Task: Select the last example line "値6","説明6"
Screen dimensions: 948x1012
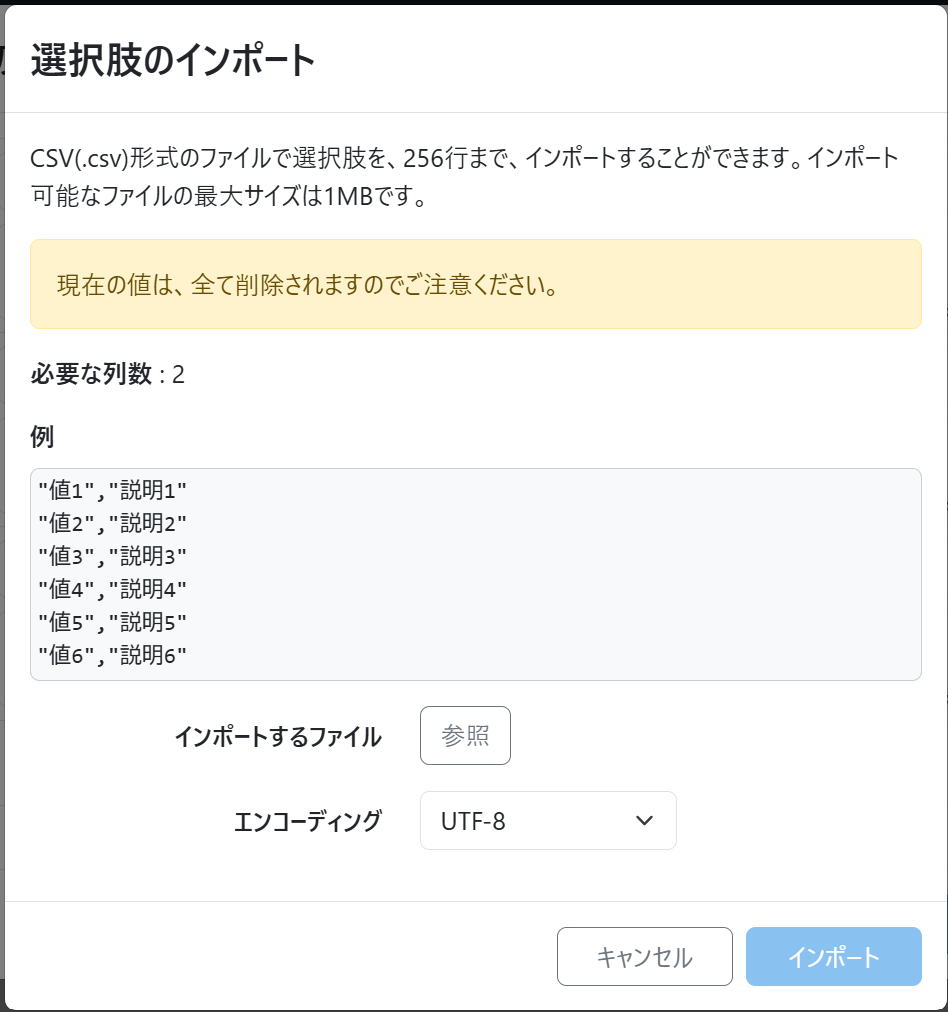Action: pos(113,655)
